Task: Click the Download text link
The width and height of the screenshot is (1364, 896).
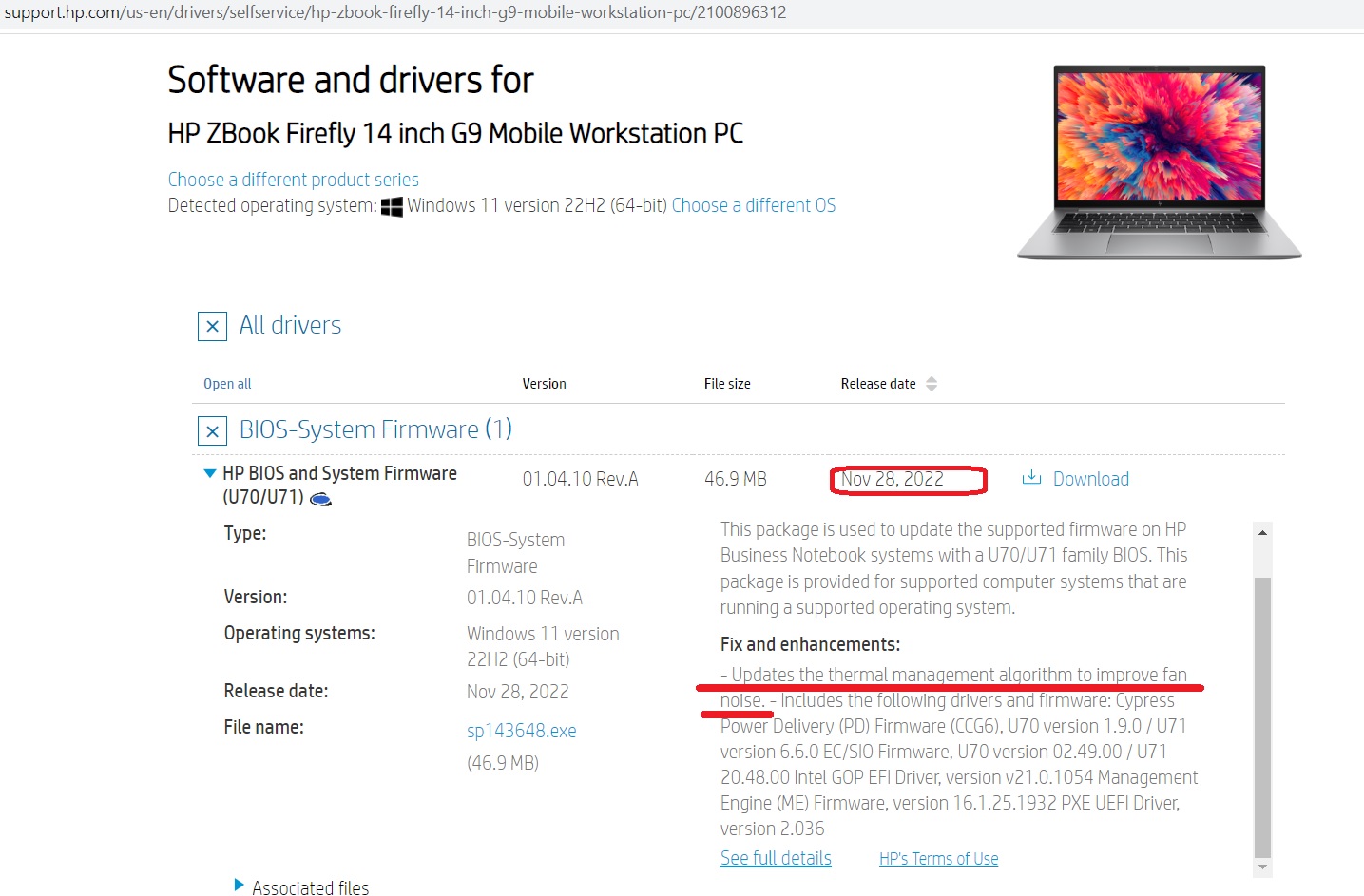Action: (x=1090, y=478)
